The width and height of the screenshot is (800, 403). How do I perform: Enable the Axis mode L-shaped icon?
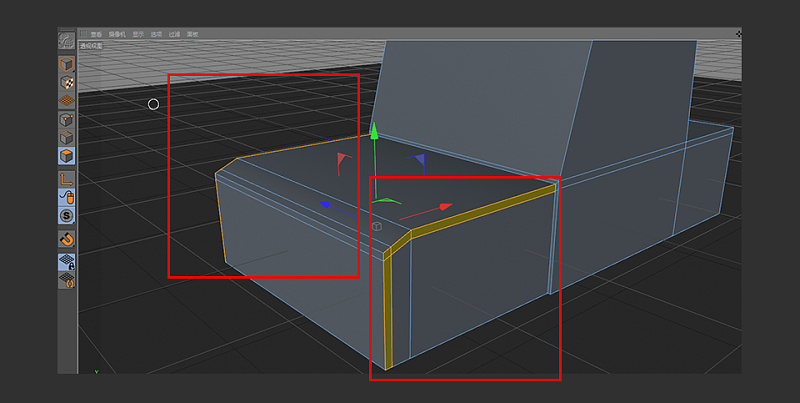66,179
